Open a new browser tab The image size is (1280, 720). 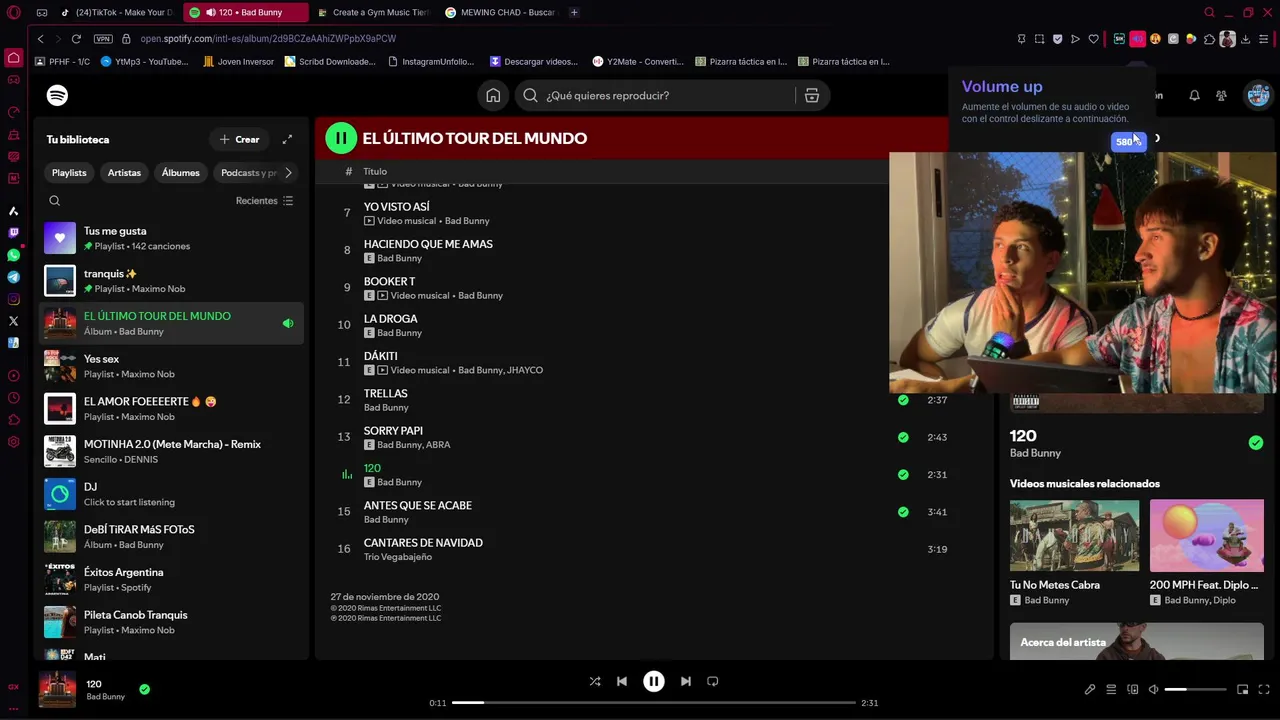(574, 12)
